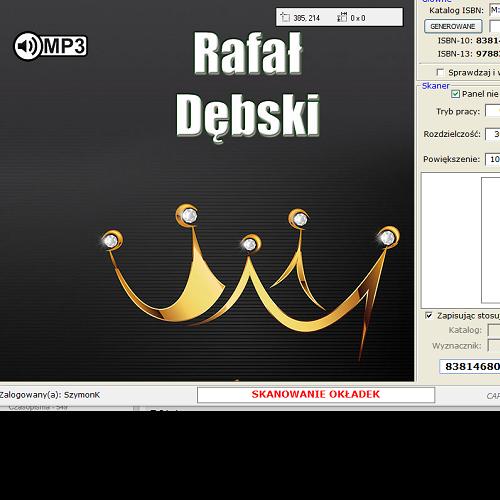Click the MP3 speaker logo on the cover

pyautogui.click(x=50, y=46)
